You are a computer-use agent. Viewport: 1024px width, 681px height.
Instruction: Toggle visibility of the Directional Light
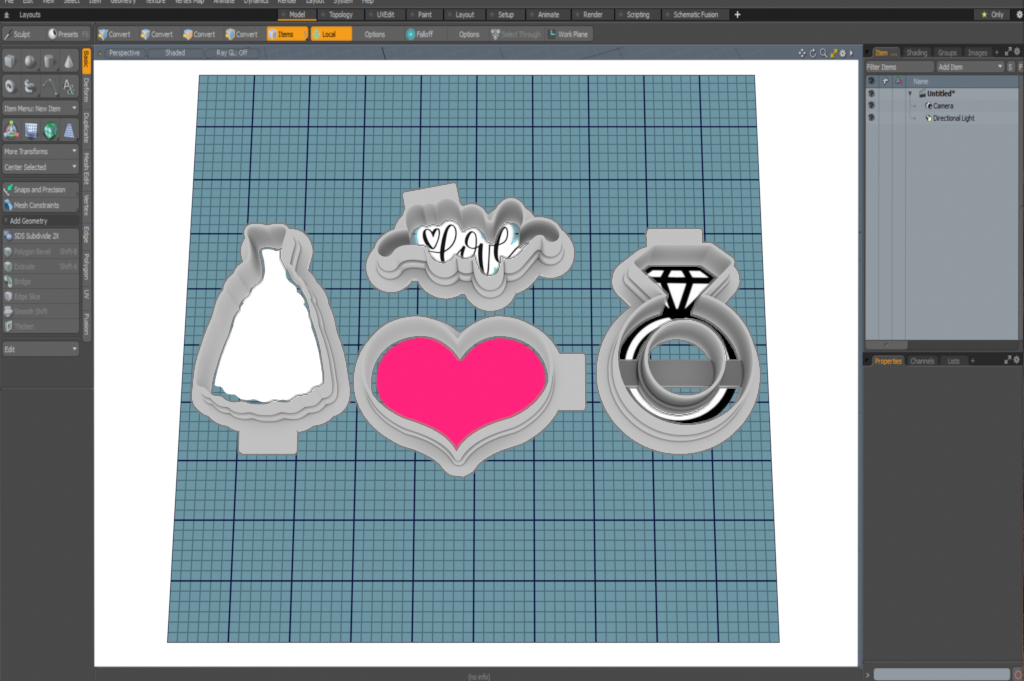click(871, 118)
